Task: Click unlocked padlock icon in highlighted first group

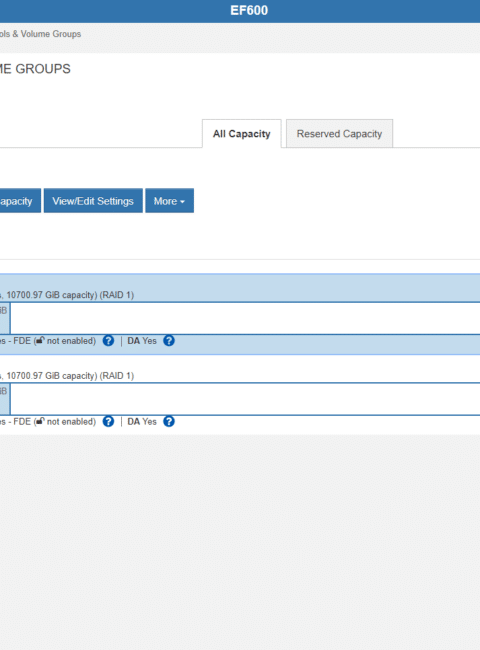Action: click(40, 340)
